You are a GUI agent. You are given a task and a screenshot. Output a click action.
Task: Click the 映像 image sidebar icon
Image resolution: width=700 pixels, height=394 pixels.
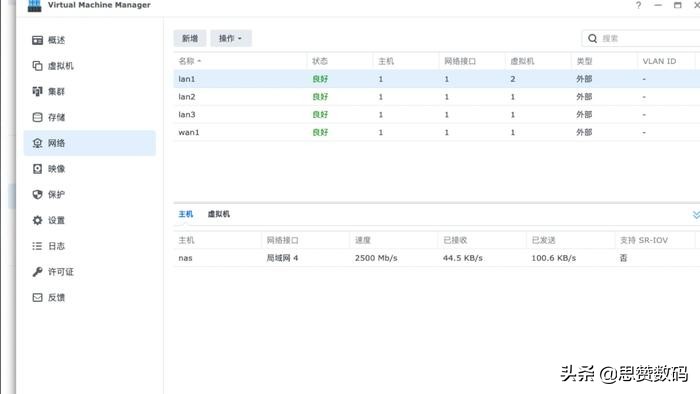click(38, 169)
